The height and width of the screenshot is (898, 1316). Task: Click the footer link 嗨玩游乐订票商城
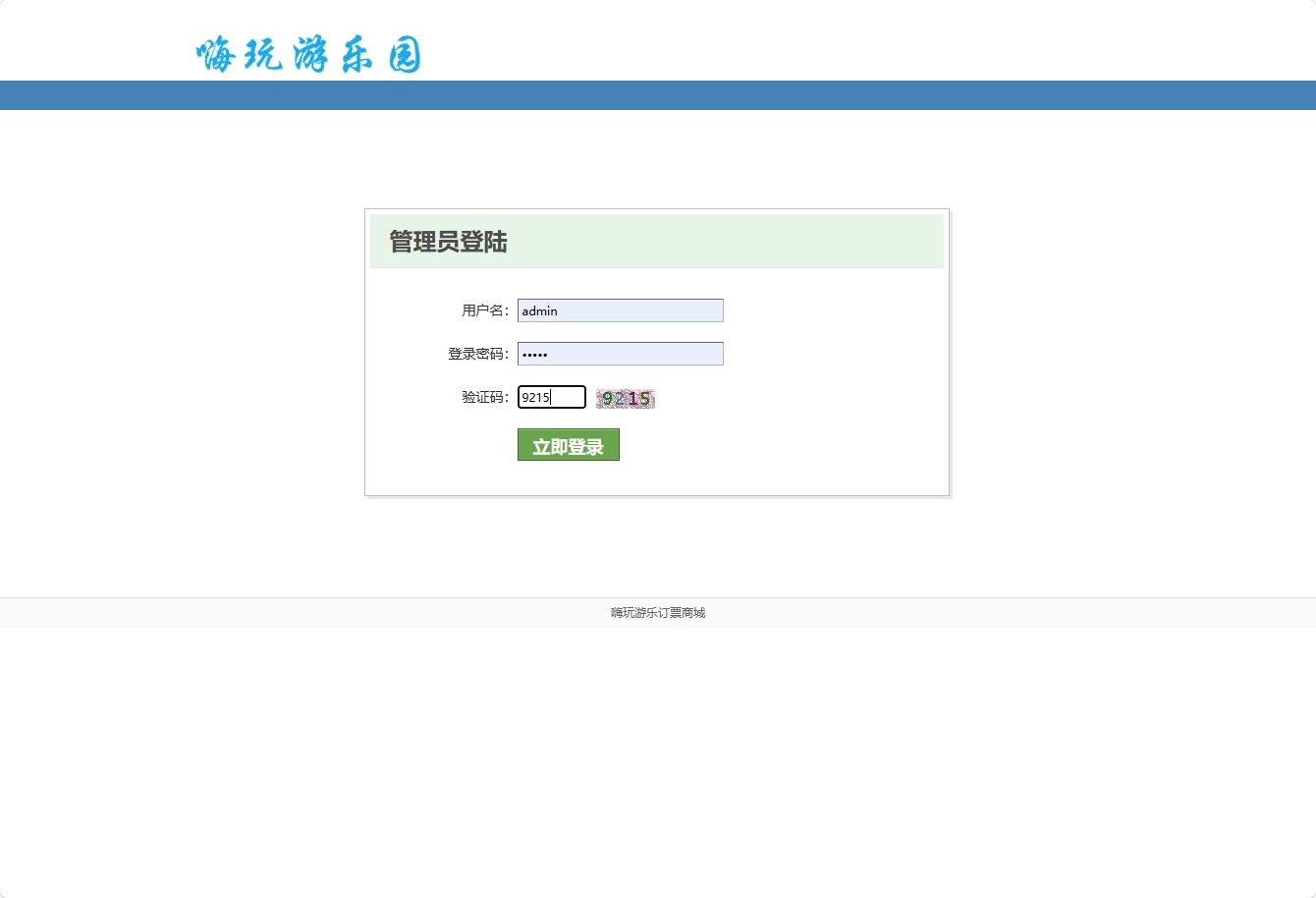point(657,612)
